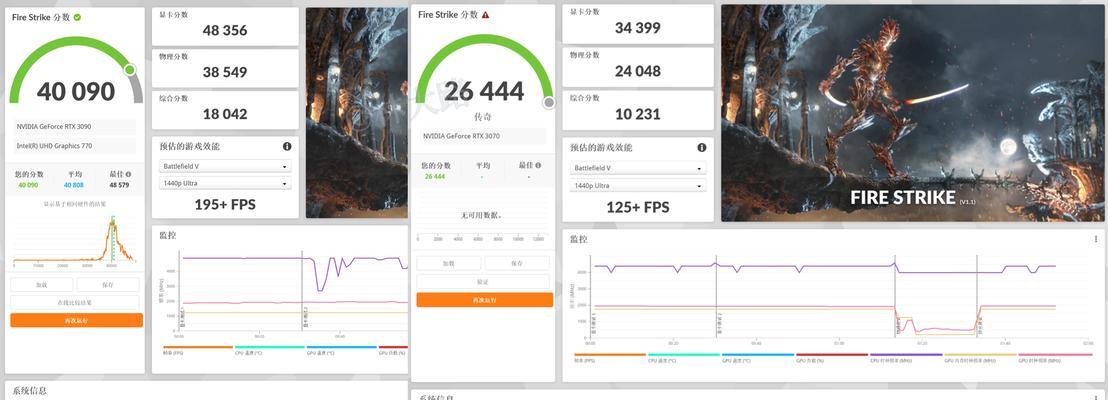The width and height of the screenshot is (1108, 400).
Task: Click 加载 button in RTX 3070 window
Action: pos(449,263)
